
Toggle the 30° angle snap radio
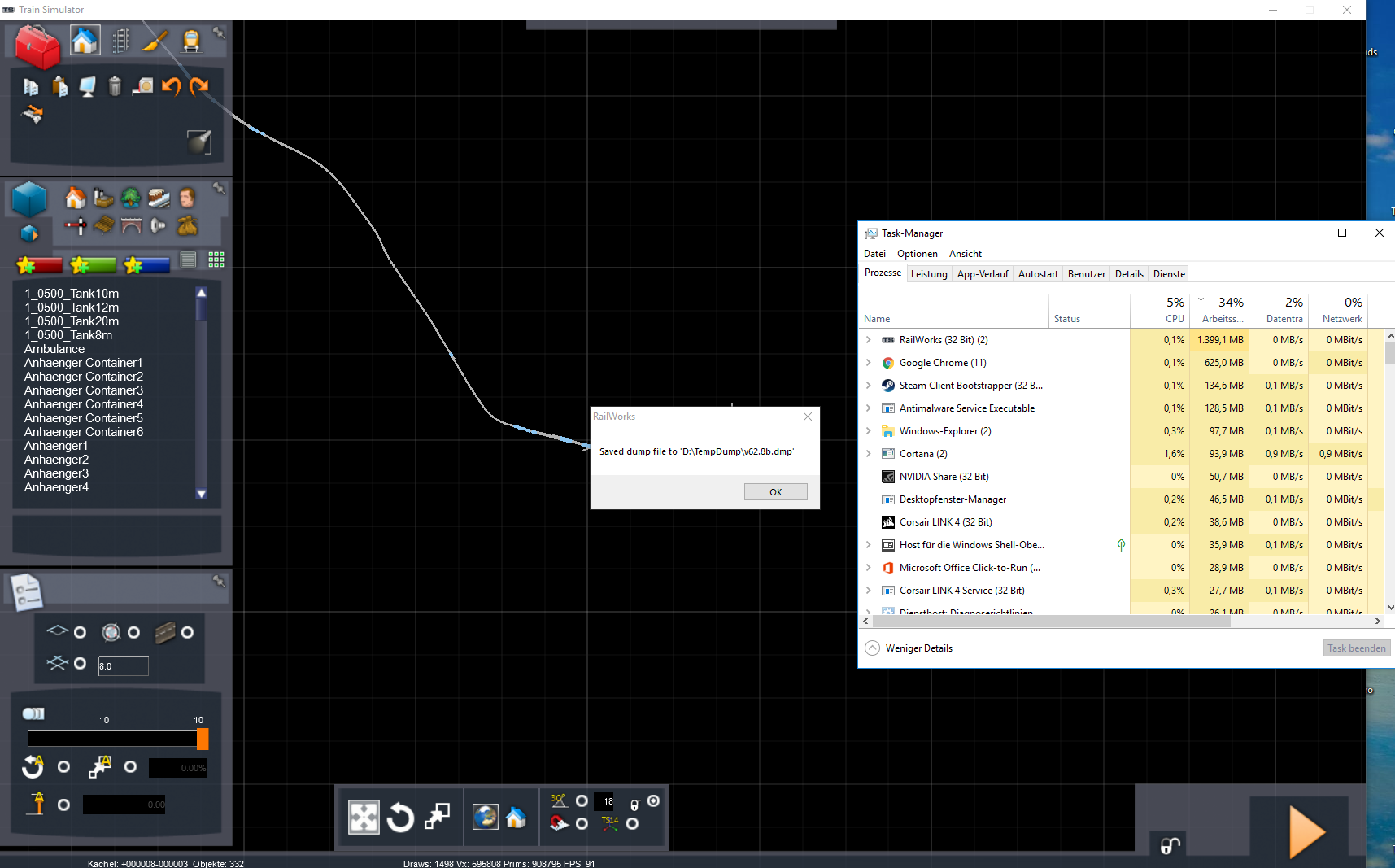tap(582, 801)
